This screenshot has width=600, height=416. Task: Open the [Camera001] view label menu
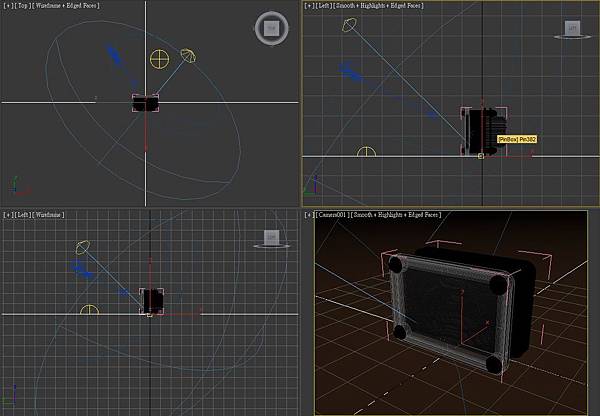332,215
